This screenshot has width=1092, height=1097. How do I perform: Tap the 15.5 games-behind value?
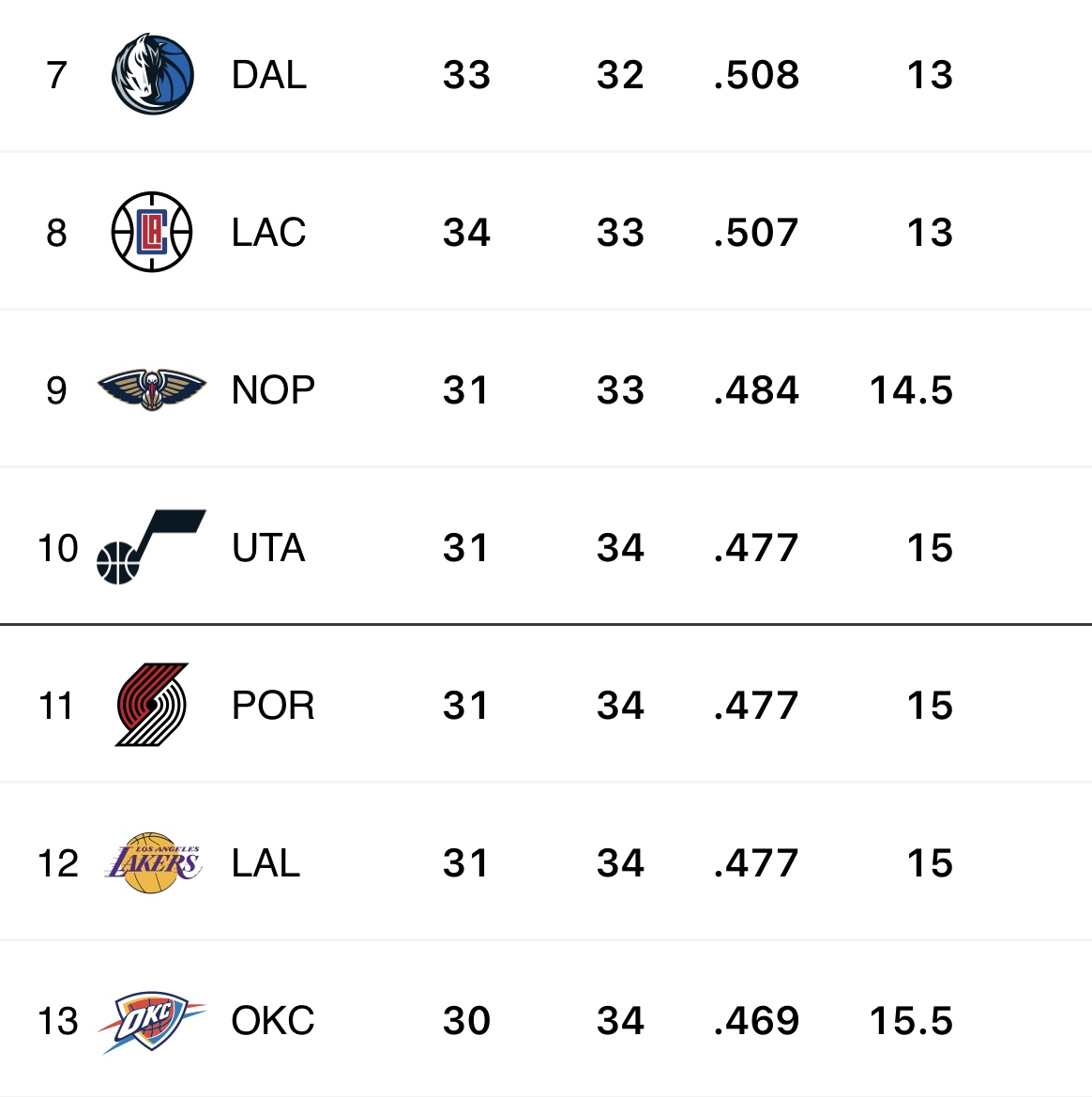911,1021
